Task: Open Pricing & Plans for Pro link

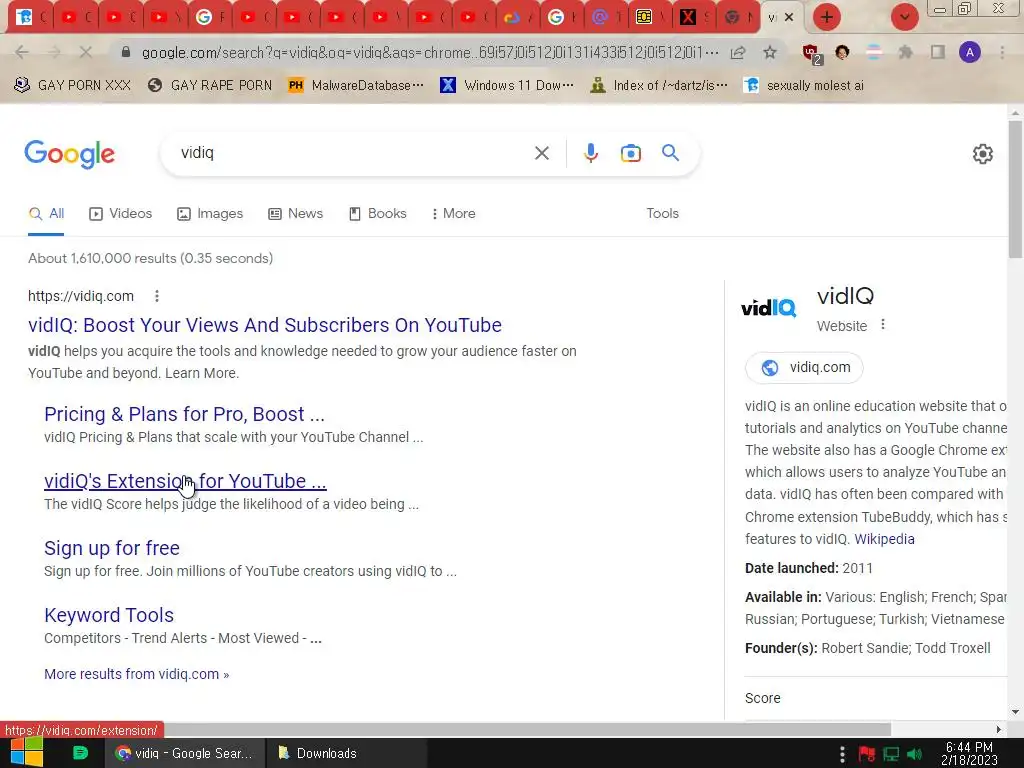Action: (184, 414)
